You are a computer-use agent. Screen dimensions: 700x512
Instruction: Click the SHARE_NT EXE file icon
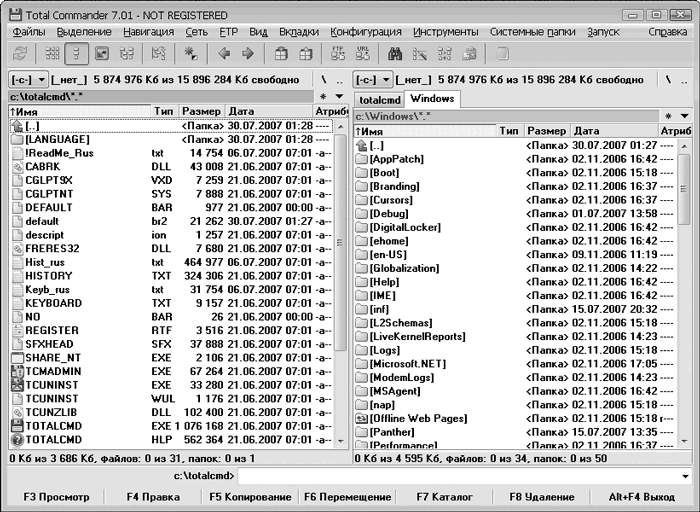click(17, 358)
